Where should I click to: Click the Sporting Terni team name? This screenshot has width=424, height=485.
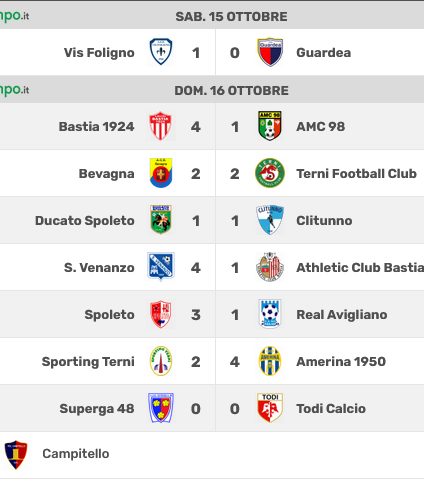pos(88,361)
